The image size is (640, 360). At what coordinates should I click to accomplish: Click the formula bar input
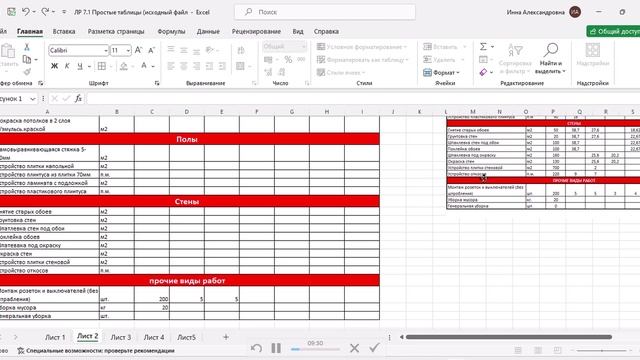pos(363,98)
